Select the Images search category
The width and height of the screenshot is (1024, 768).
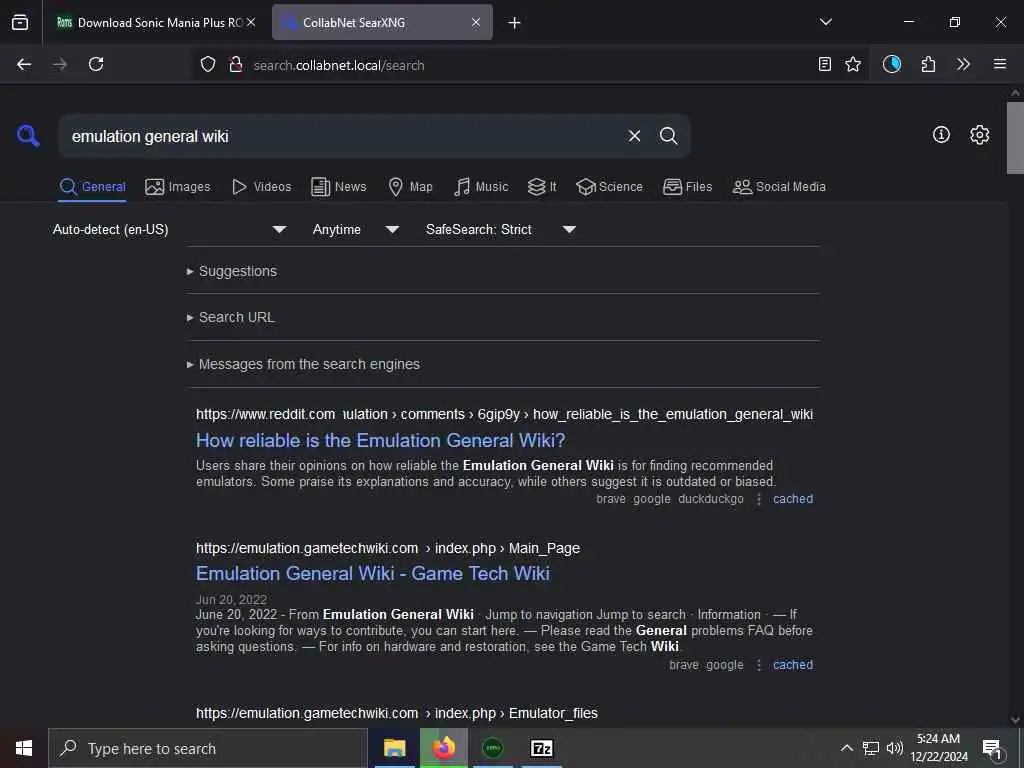click(178, 187)
